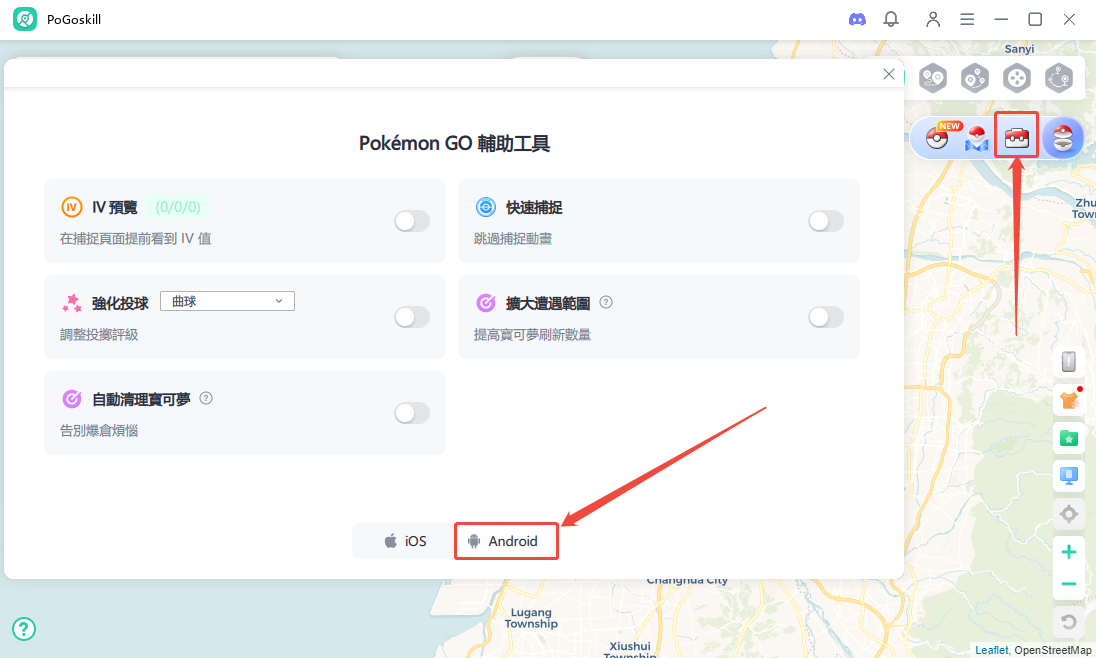Image resolution: width=1096 pixels, height=658 pixels.
Task: Open the green help question mark
Action: 24,629
